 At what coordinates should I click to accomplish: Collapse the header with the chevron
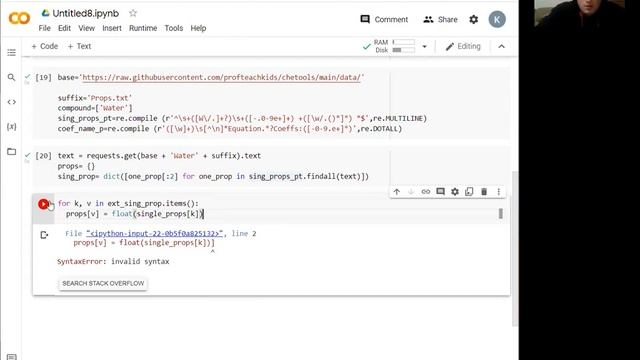pyautogui.click(x=502, y=47)
